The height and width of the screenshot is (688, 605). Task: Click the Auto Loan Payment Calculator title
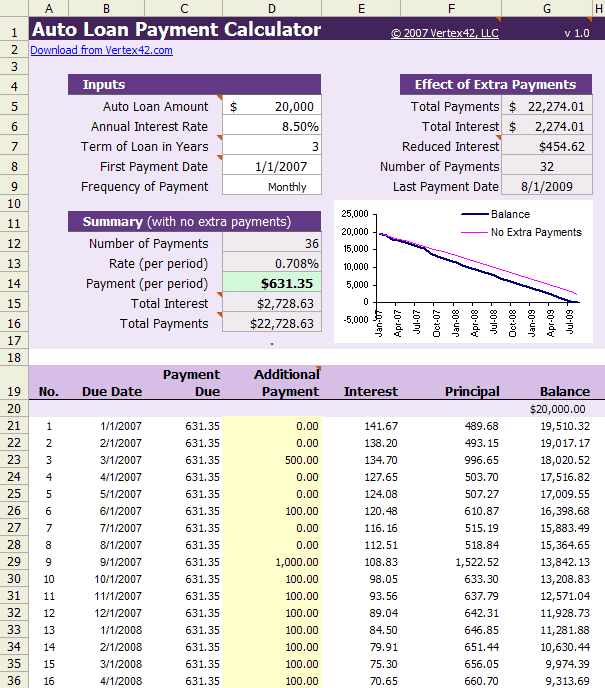click(176, 30)
